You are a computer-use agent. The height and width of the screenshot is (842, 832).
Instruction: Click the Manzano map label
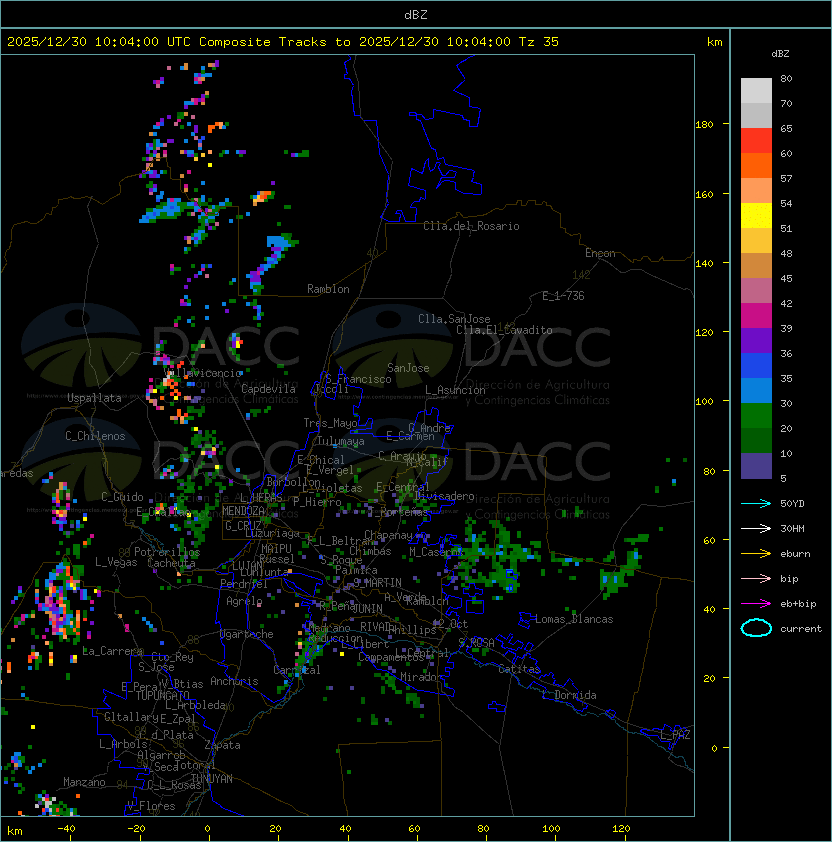(x=84, y=782)
